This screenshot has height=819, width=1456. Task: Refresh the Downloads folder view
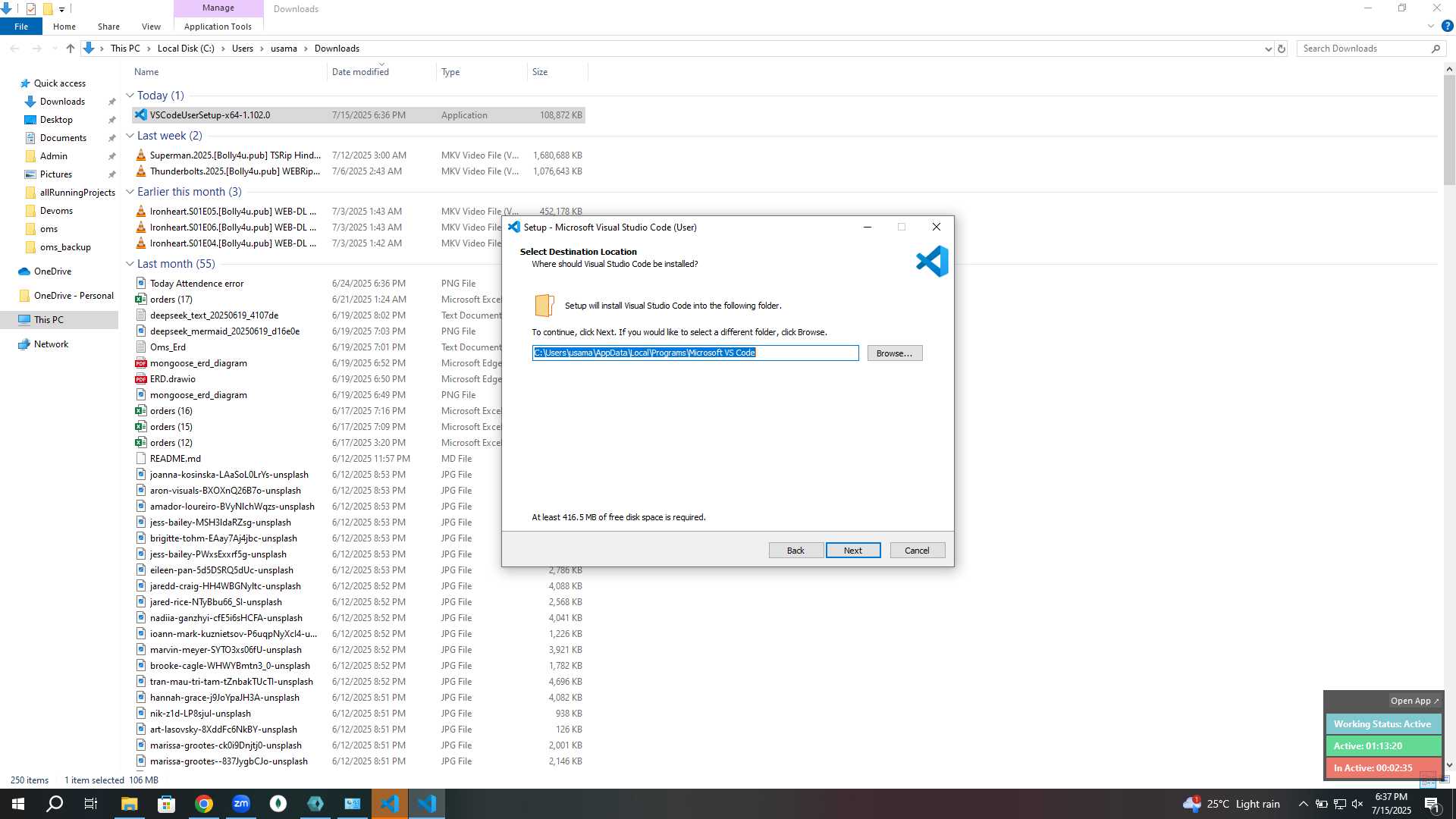point(1282,49)
